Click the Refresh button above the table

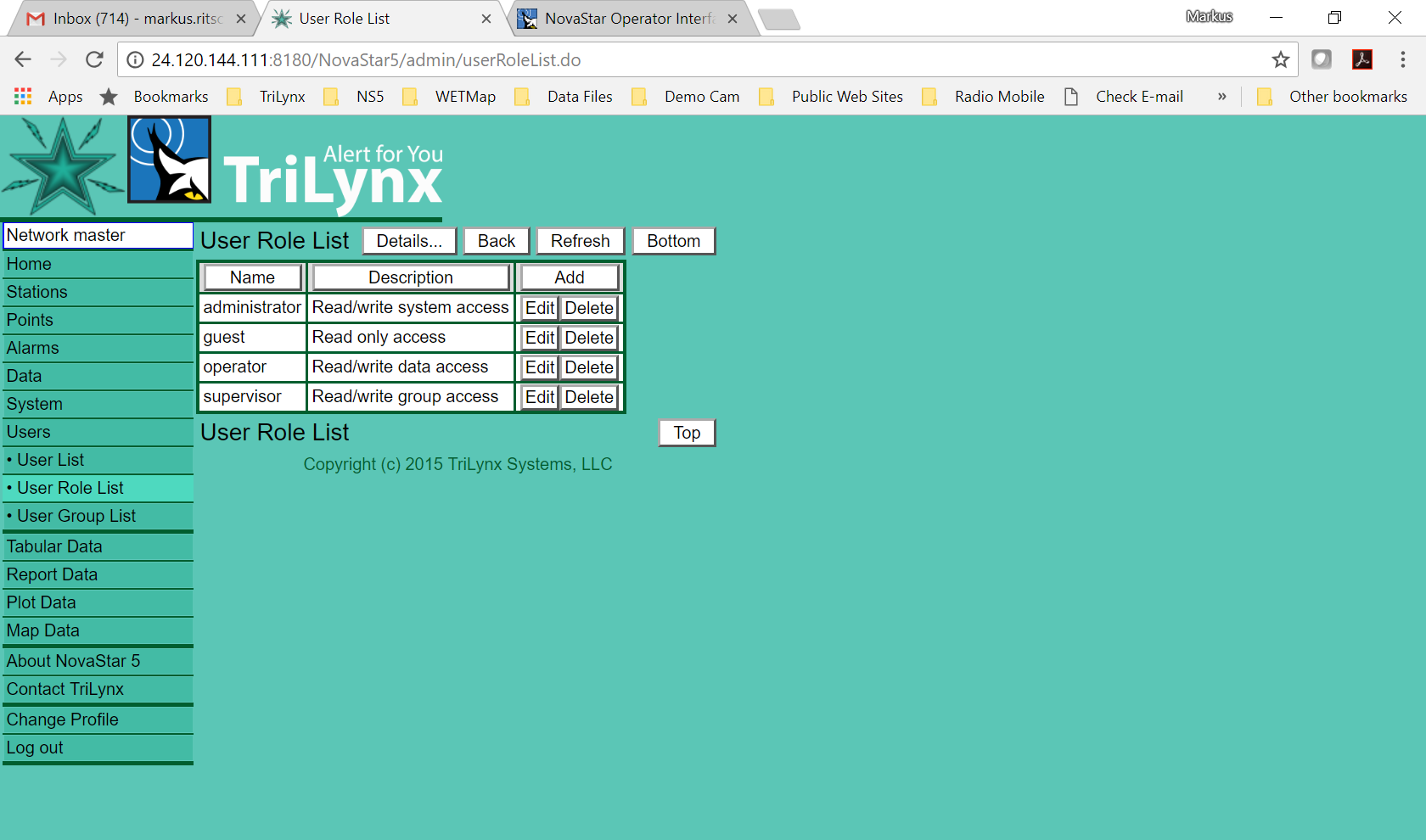(x=580, y=241)
